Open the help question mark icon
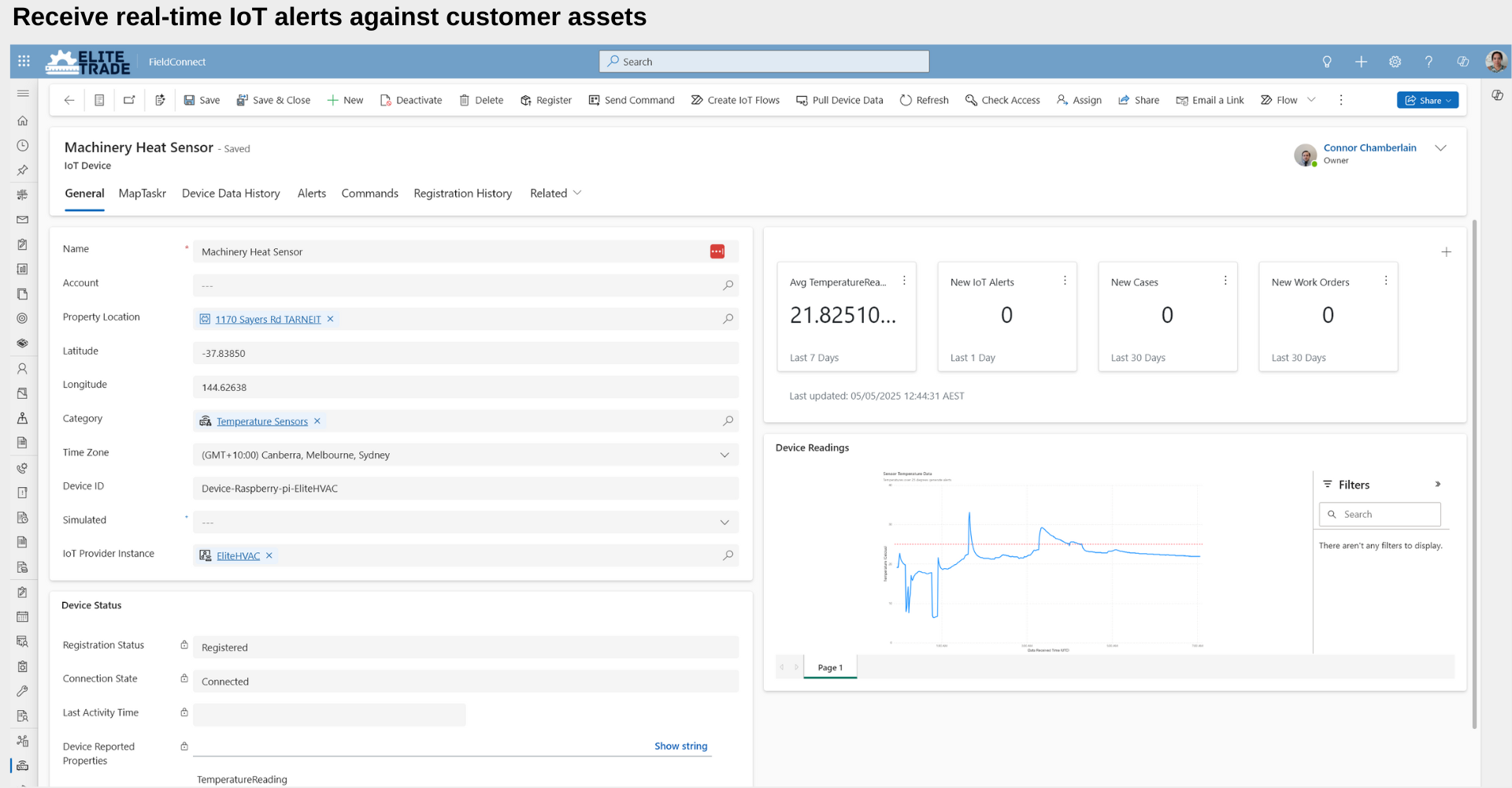Image resolution: width=1512 pixels, height=788 pixels. click(1429, 61)
